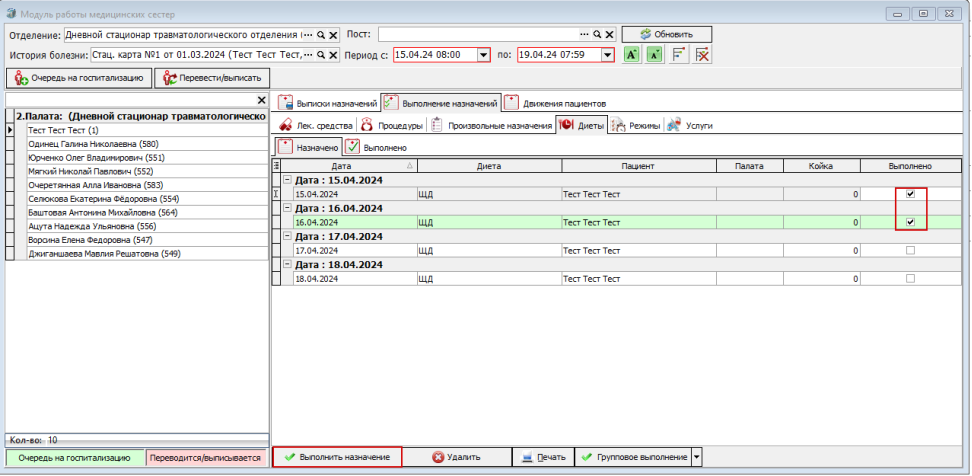Open the Лек. средства tab
972x476 pixels.
tap(316, 125)
